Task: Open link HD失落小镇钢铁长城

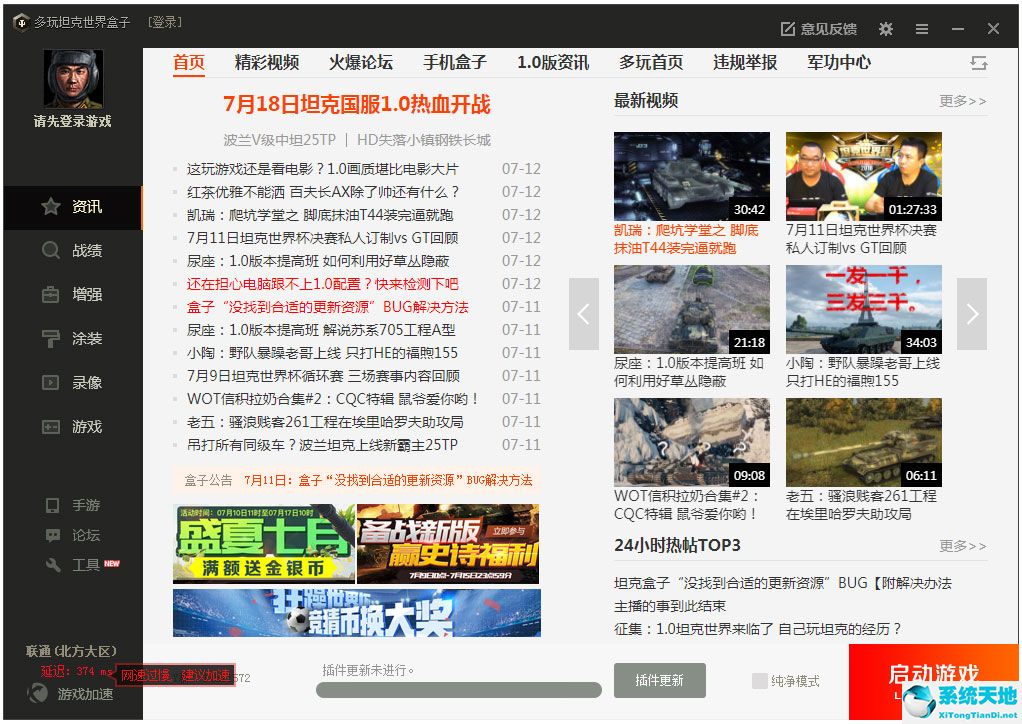Action: (x=424, y=140)
